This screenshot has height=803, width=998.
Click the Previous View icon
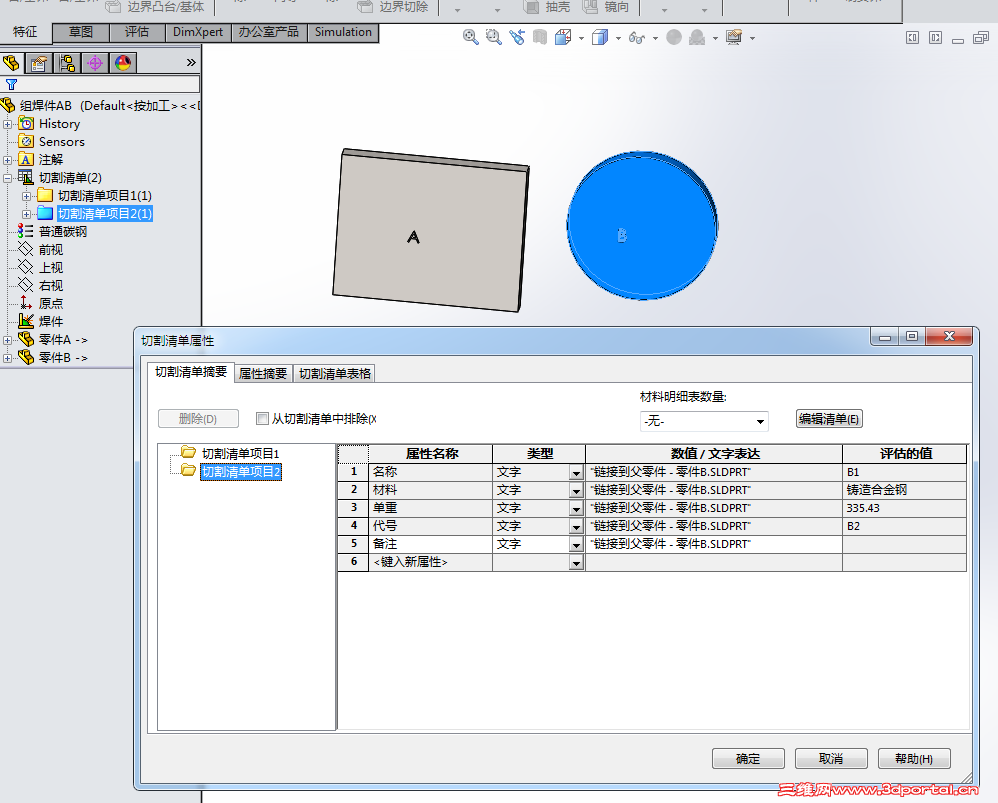(517, 38)
